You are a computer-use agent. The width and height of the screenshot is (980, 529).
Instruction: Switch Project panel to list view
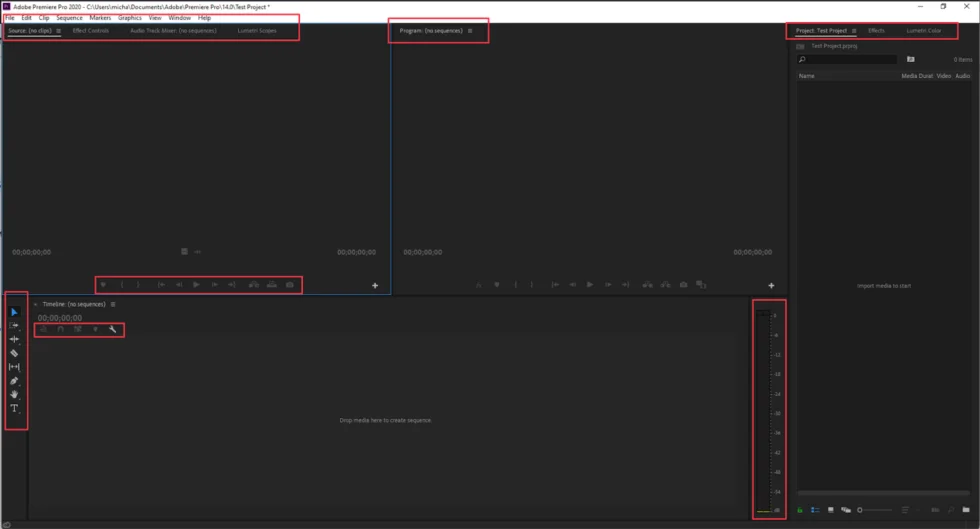click(815, 510)
